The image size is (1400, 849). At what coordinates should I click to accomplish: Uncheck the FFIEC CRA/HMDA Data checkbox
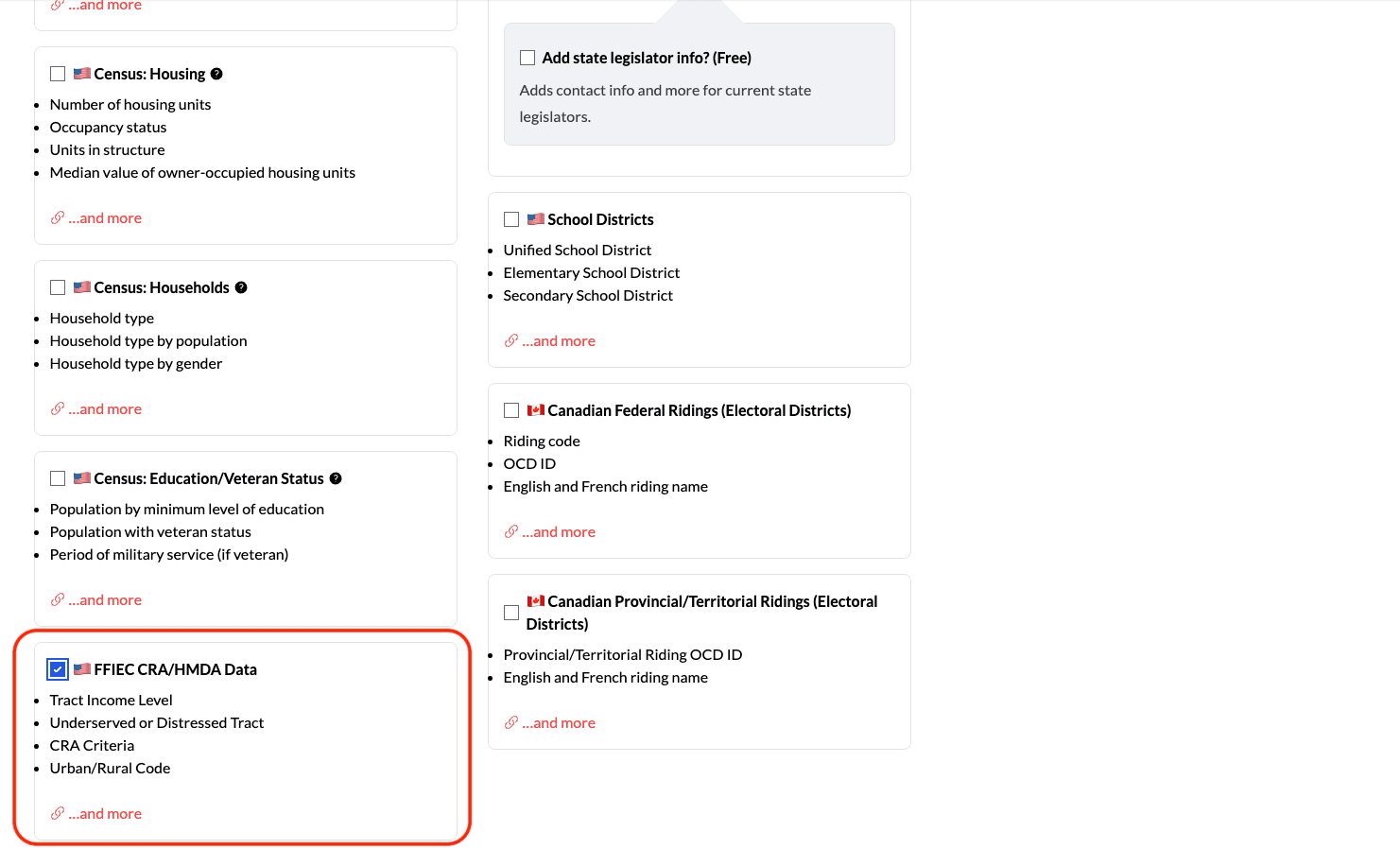58,668
